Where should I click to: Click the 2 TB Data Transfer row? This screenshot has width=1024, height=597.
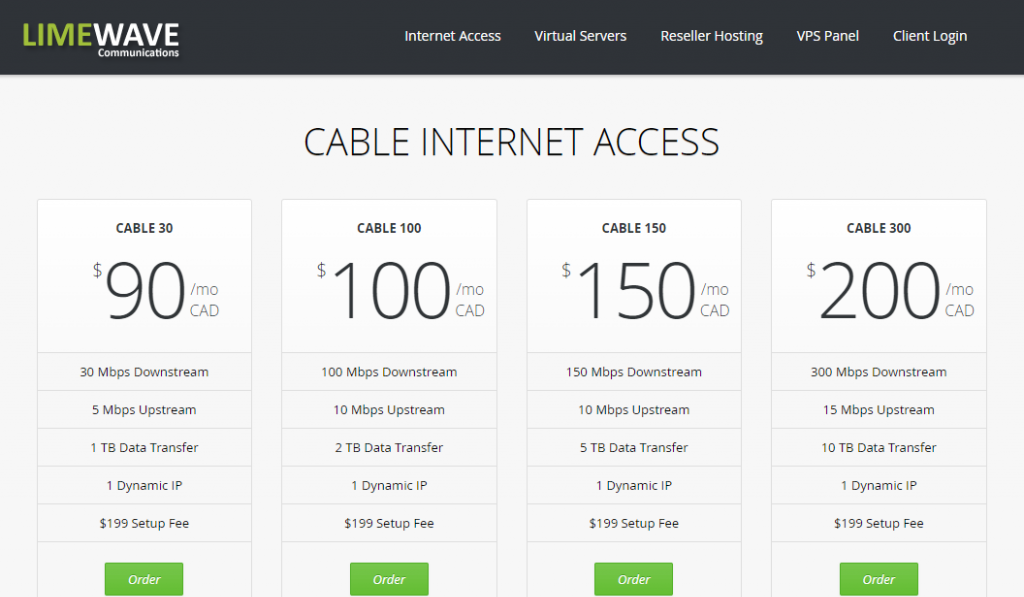(x=389, y=448)
